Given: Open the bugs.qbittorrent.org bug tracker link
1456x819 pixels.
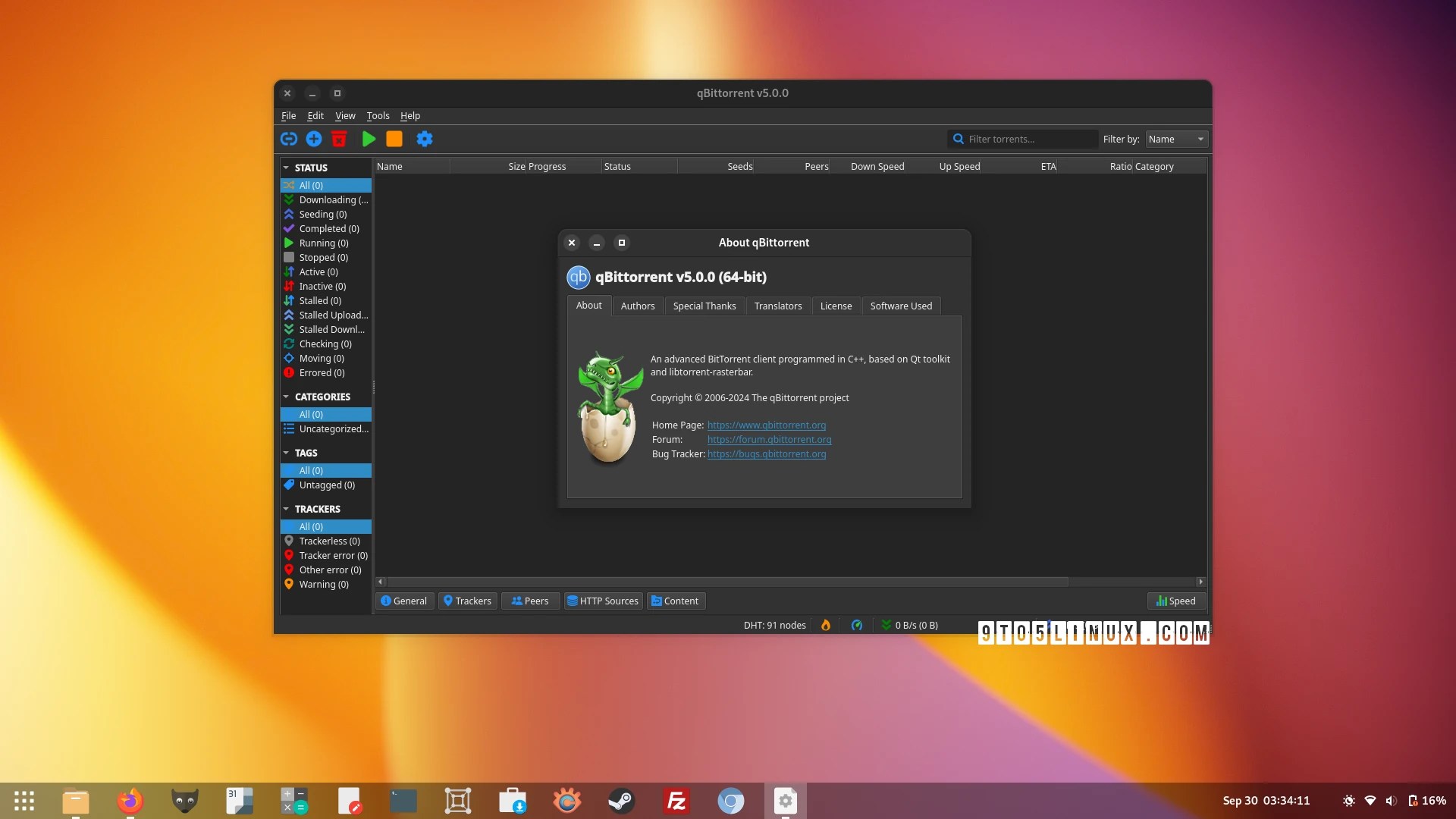Looking at the screenshot, I should click(767, 453).
